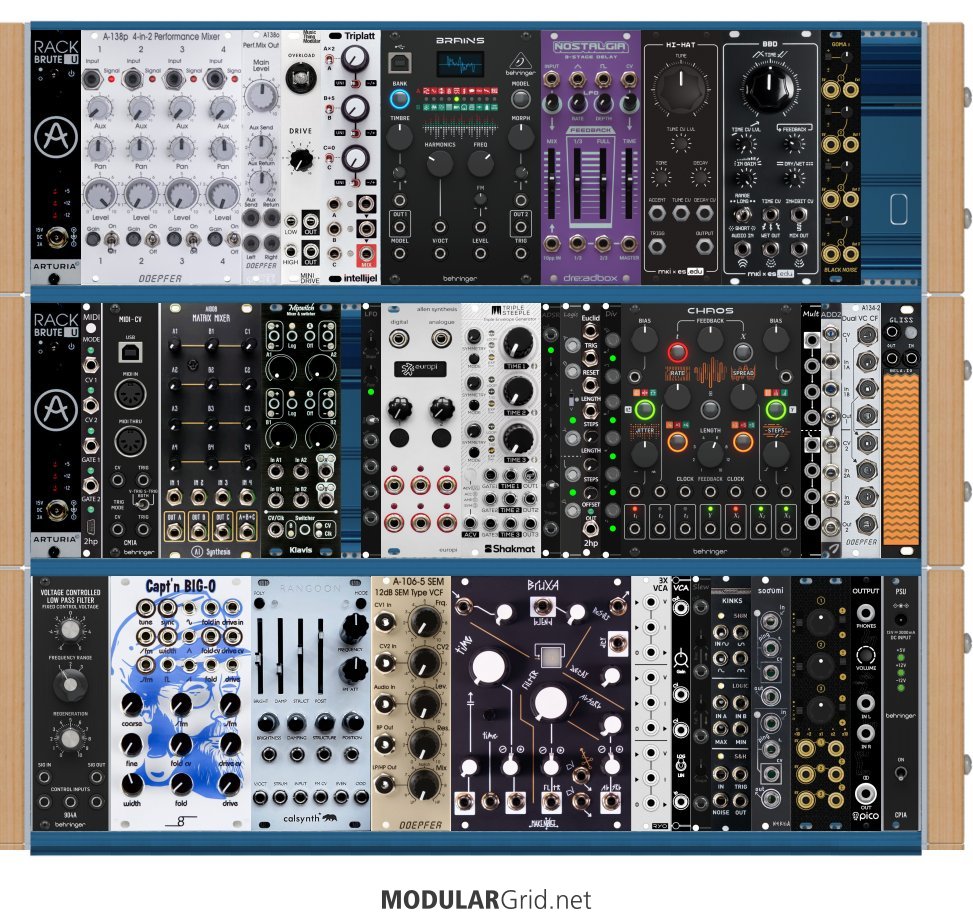
Task: Click the TIME 1 knob on Triple Steeple
Action: point(518,343)
